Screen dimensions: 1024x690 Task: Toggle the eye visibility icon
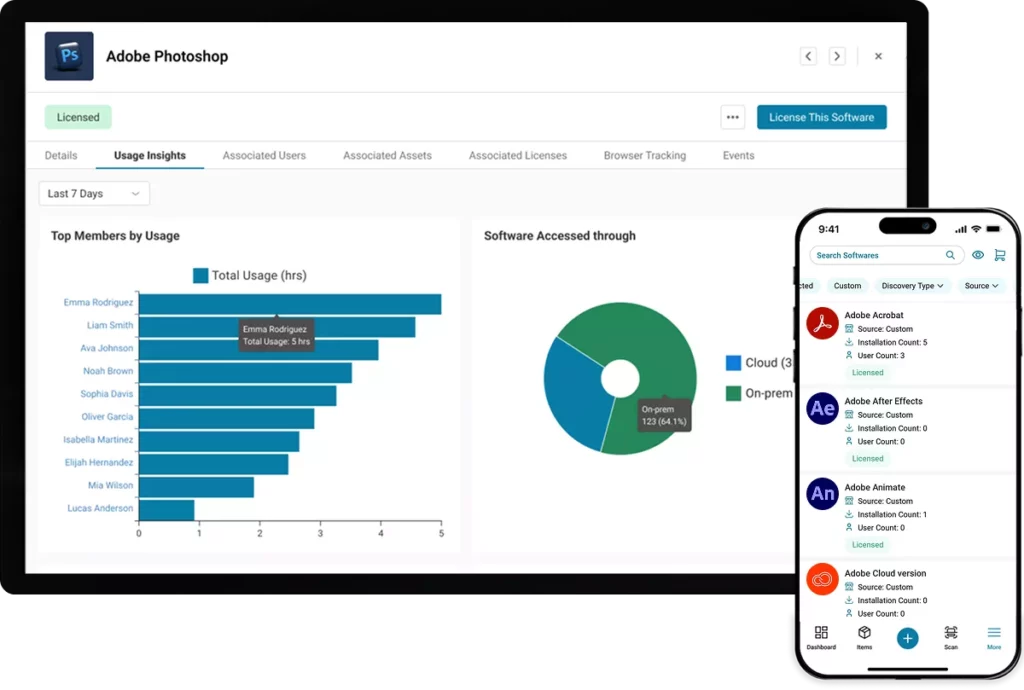pos(978,255)
